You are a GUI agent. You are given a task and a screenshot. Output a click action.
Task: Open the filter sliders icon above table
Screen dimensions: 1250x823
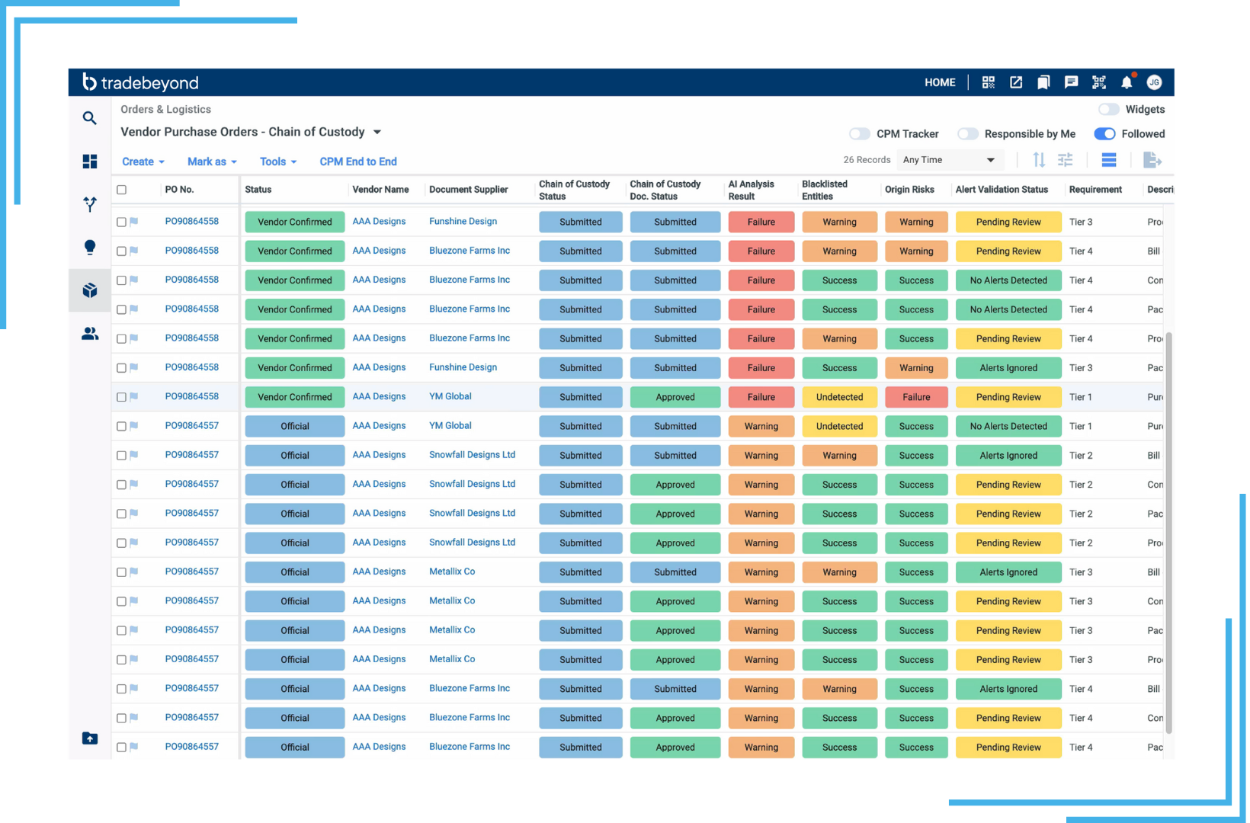(x=1066, y=160)
